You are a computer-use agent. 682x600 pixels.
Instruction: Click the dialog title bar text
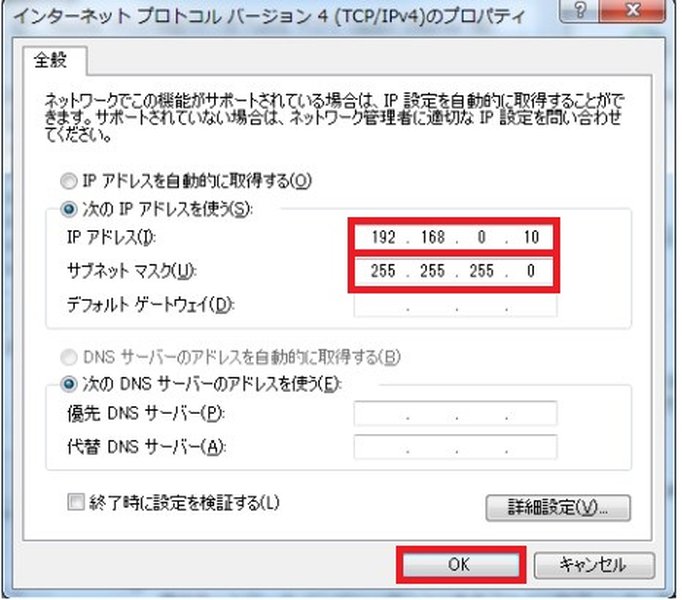(x=269, y=17)
